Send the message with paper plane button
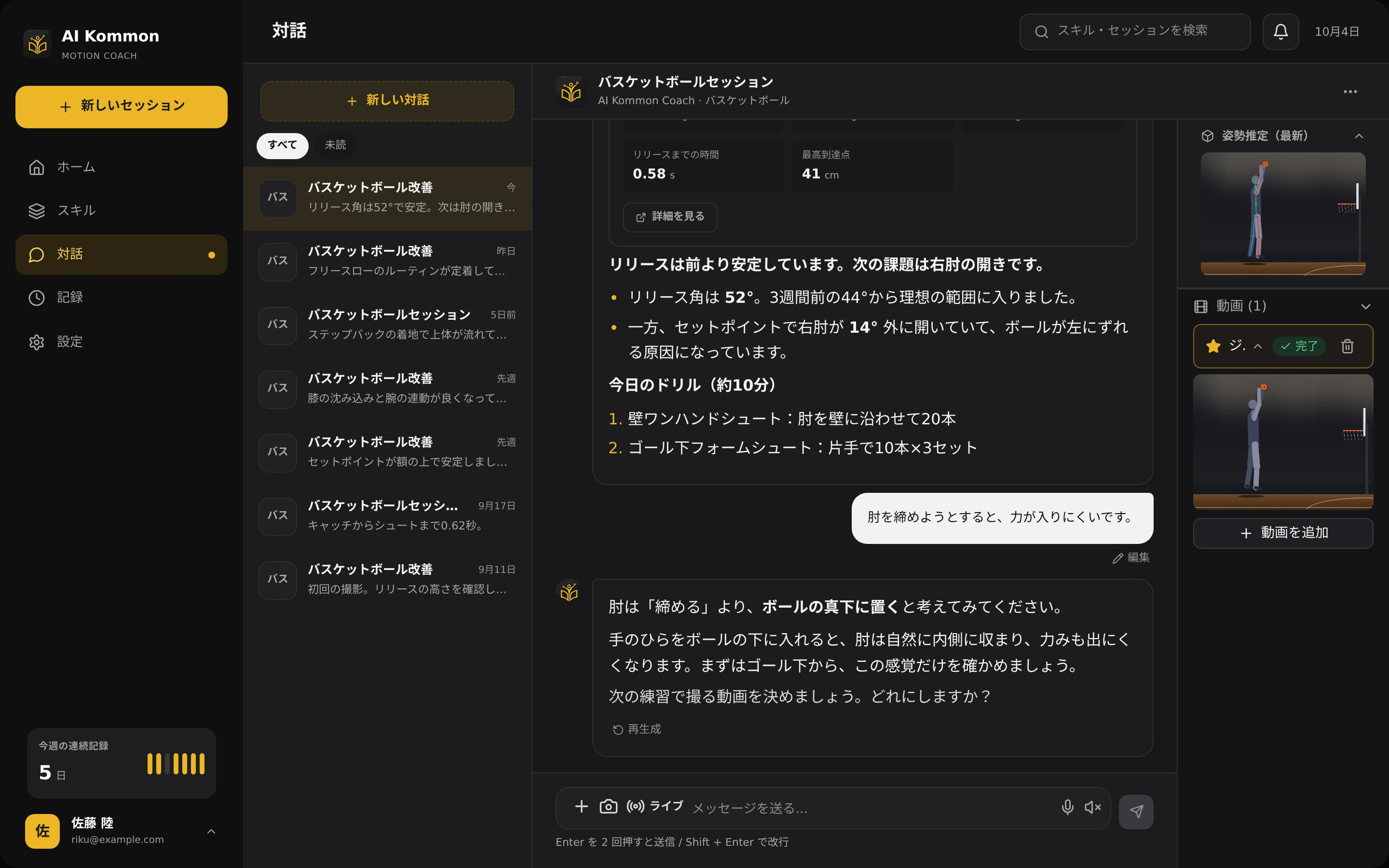 tap(1136, 811)
